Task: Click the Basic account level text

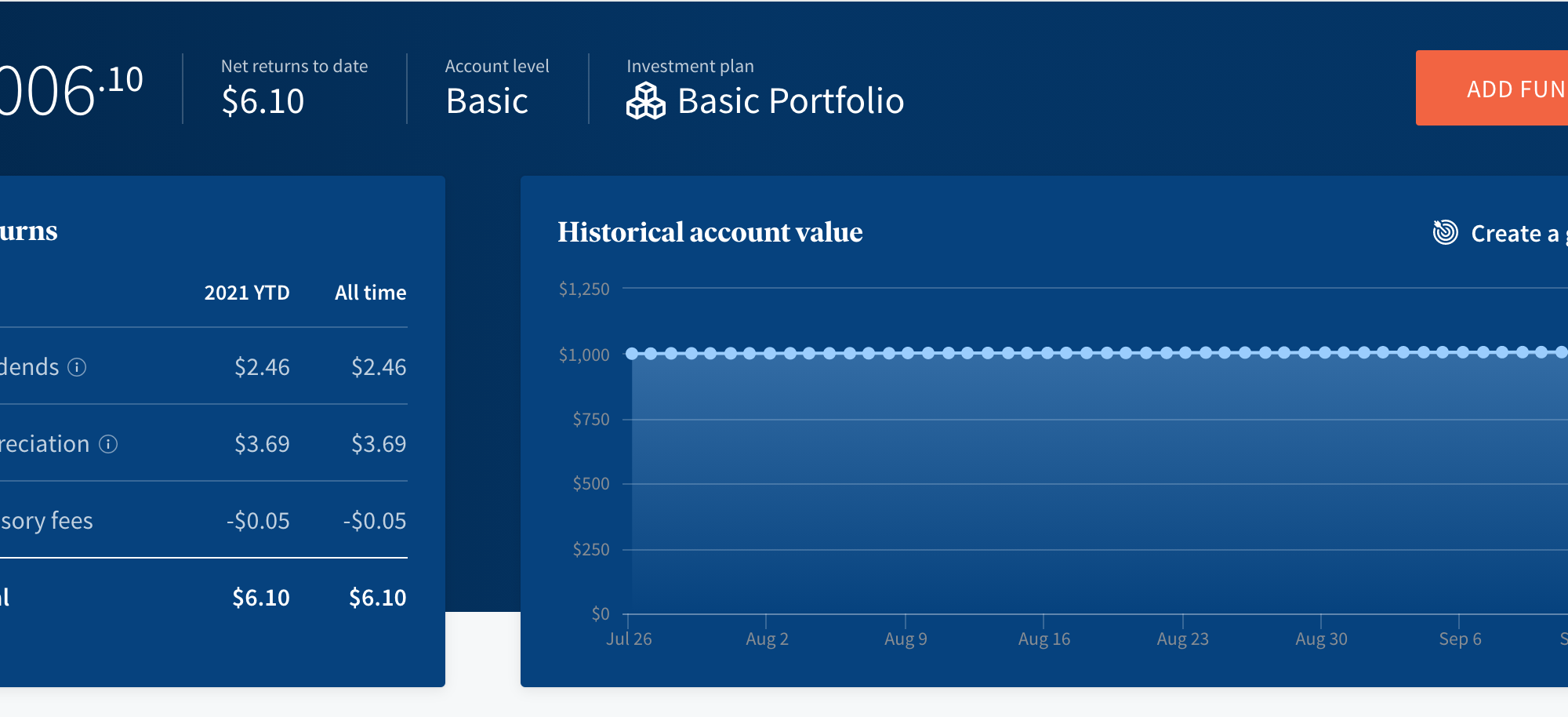Action: (x=487, y=101)
